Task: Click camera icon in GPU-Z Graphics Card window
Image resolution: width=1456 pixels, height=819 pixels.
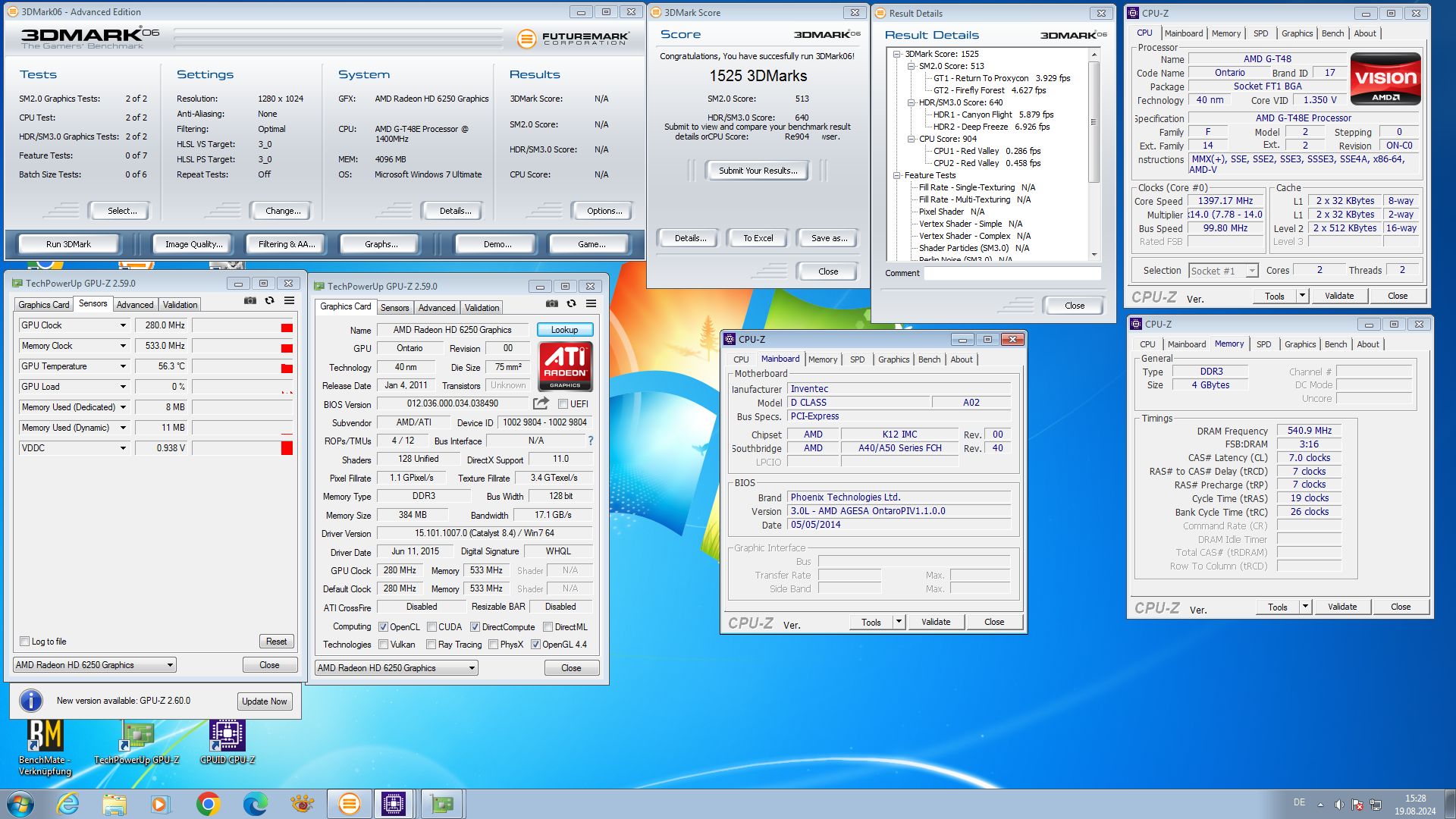Action: [x=551, y=304]
